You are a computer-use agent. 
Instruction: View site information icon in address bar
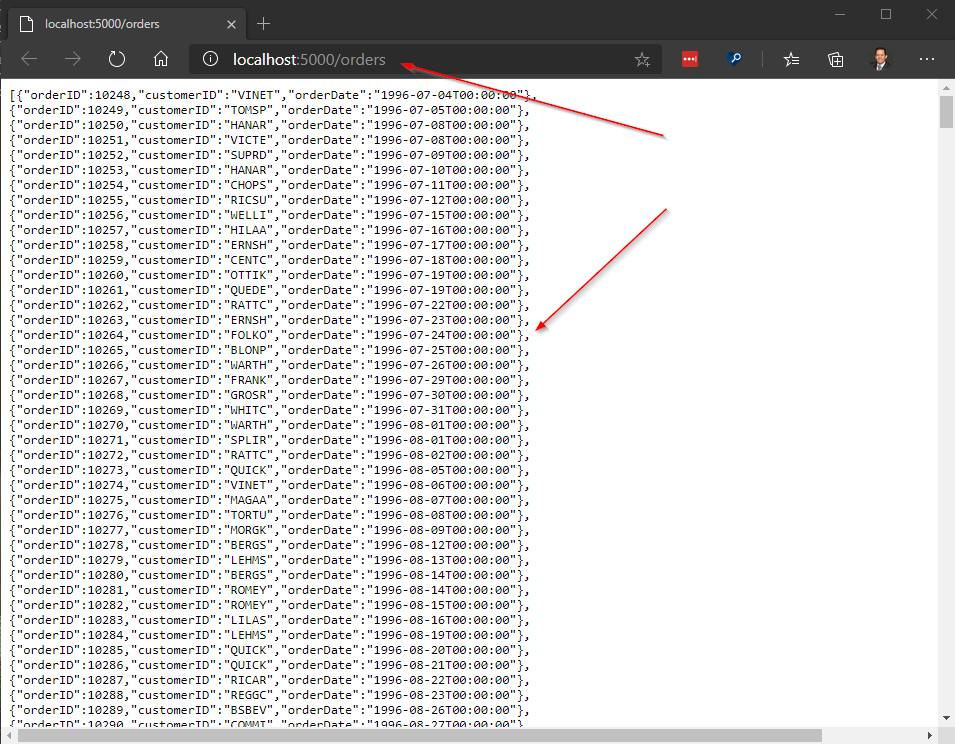[210, 59]
